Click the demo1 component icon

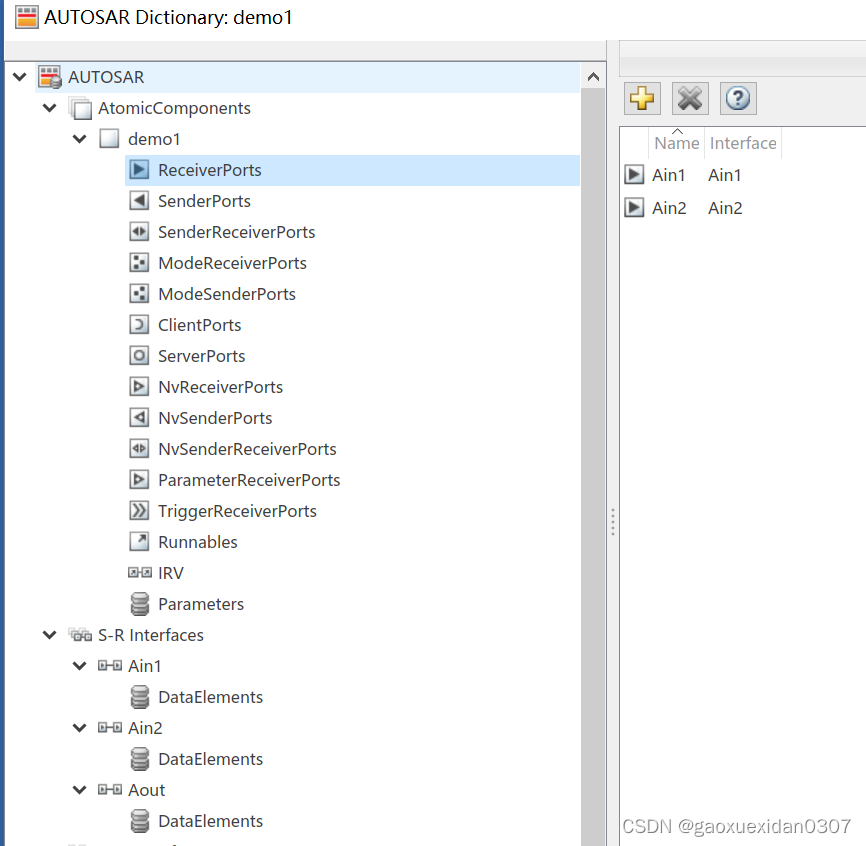[x=109, y=139]
